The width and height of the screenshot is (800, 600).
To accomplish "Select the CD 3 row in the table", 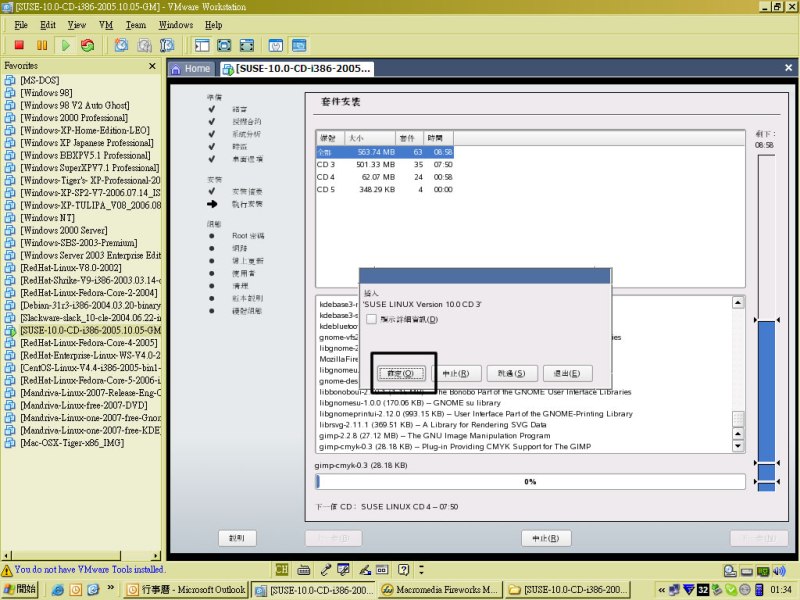I will 385,165.
